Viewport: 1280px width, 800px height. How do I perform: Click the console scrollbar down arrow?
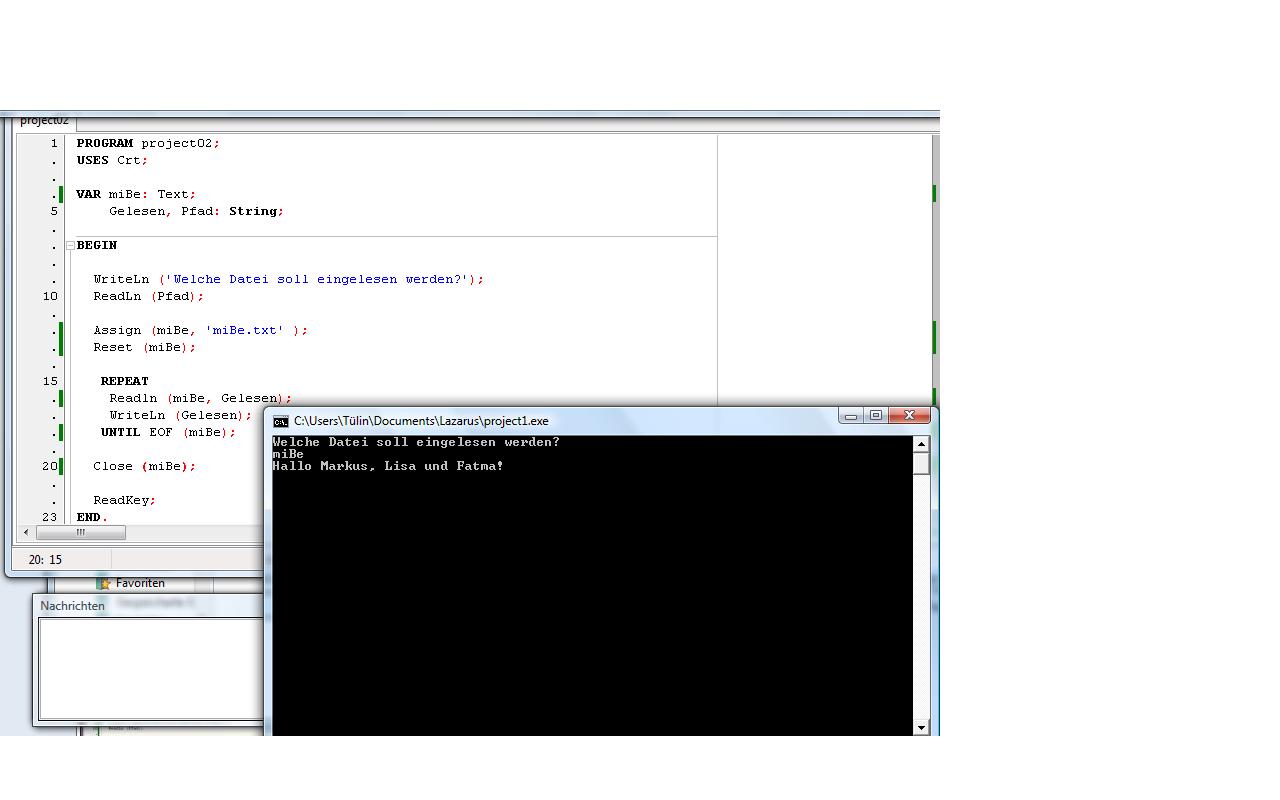coord(921,727)
